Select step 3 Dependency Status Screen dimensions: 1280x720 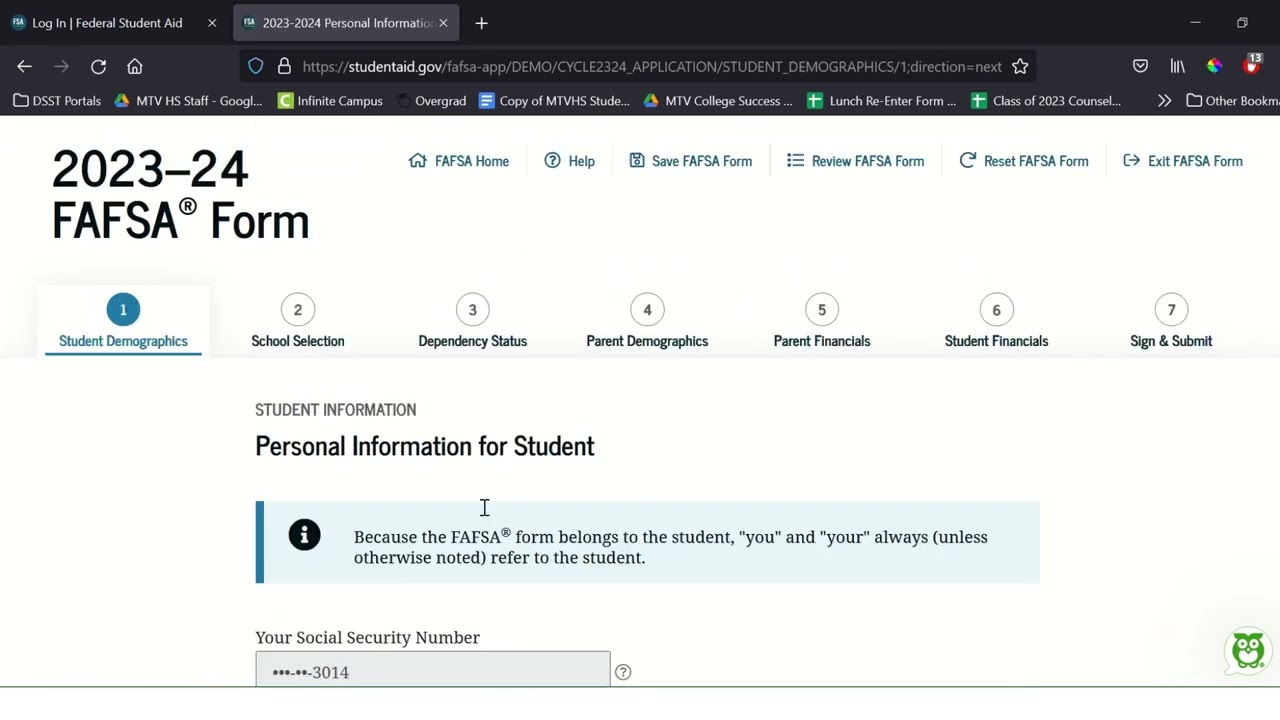(472, 323)
